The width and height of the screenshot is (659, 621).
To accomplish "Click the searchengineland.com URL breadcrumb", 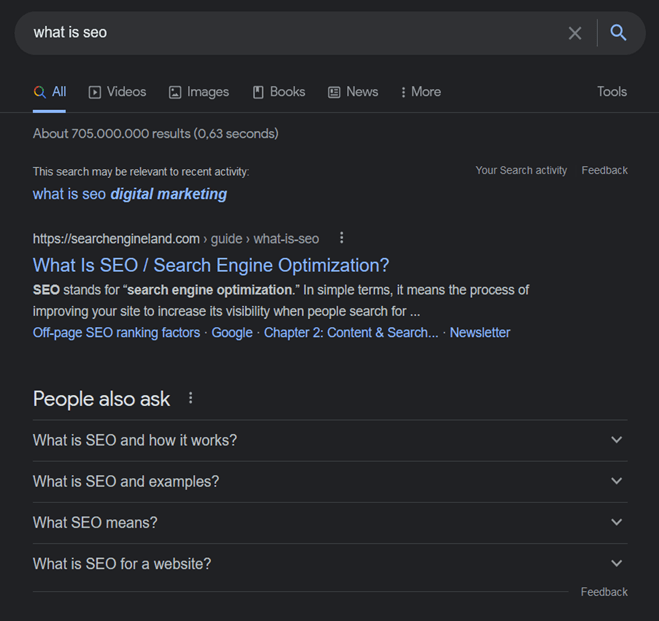I will click(176, 239).
